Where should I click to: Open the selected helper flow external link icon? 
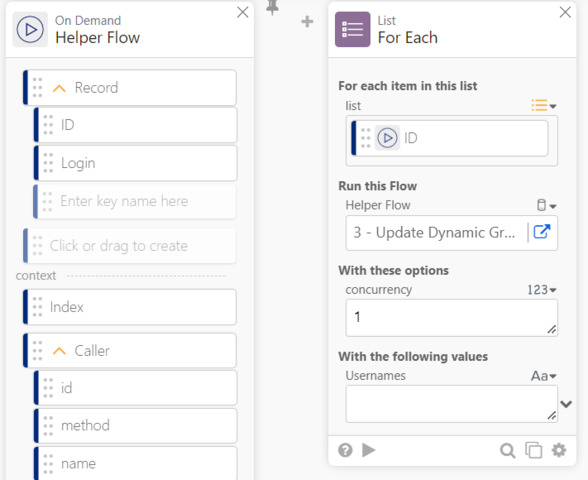542,232
